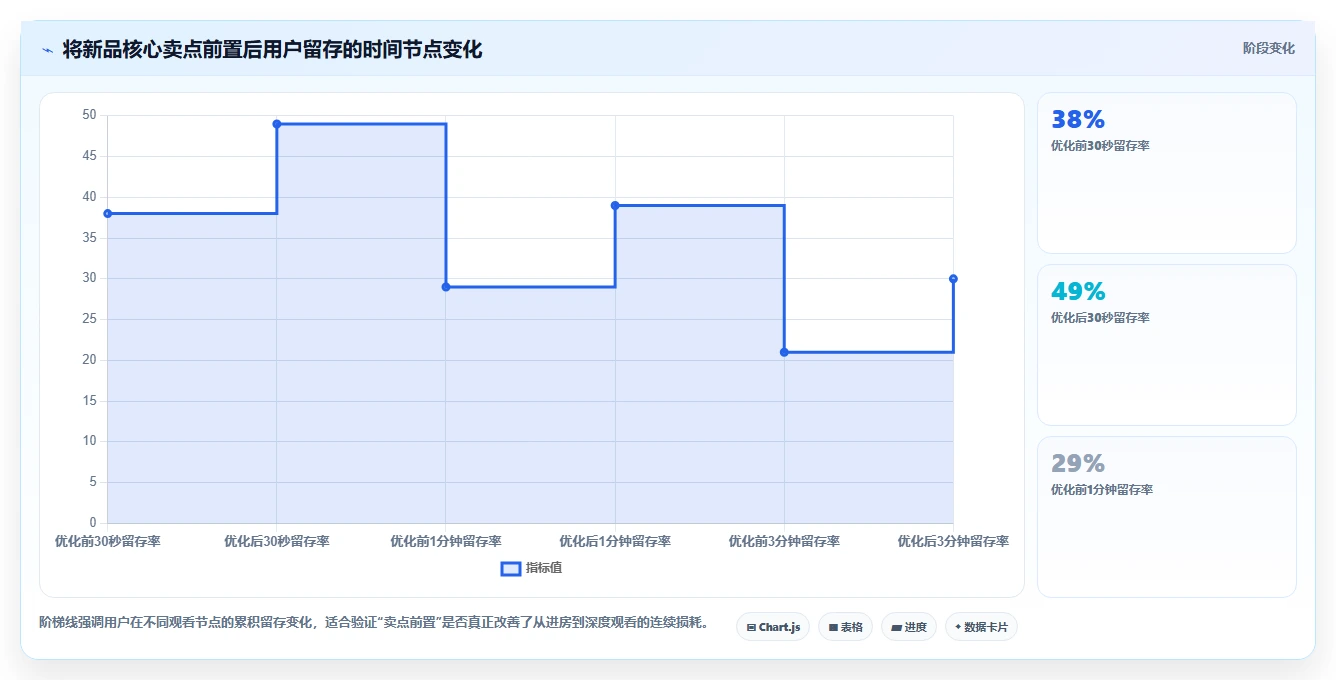1336x680 pixels.
Task: Select the 进度 tag chip
Action: point(909,627)
